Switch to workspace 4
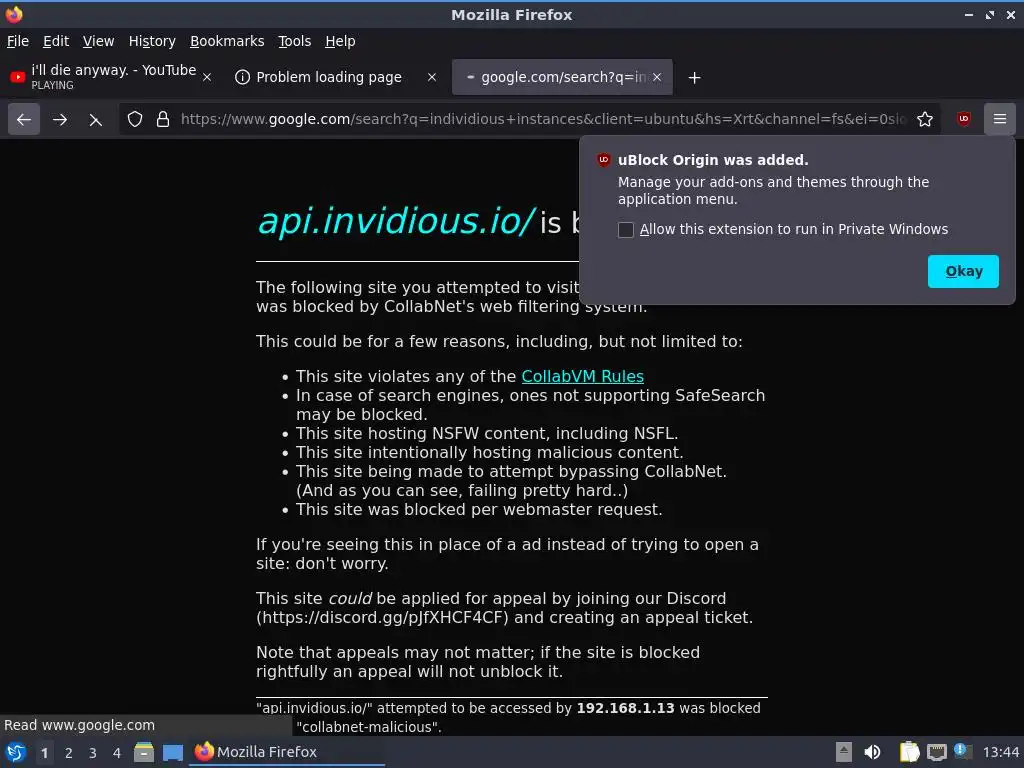 pyautogui.click(x=117, y=753)
